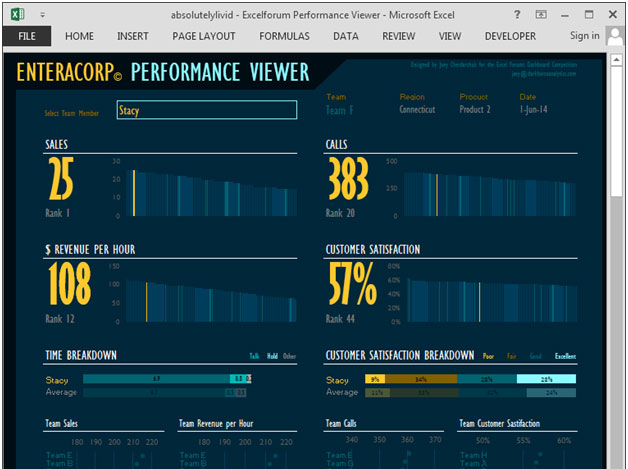
Task: Select the DEVELOPER tab
Action: tap(510, 36)
